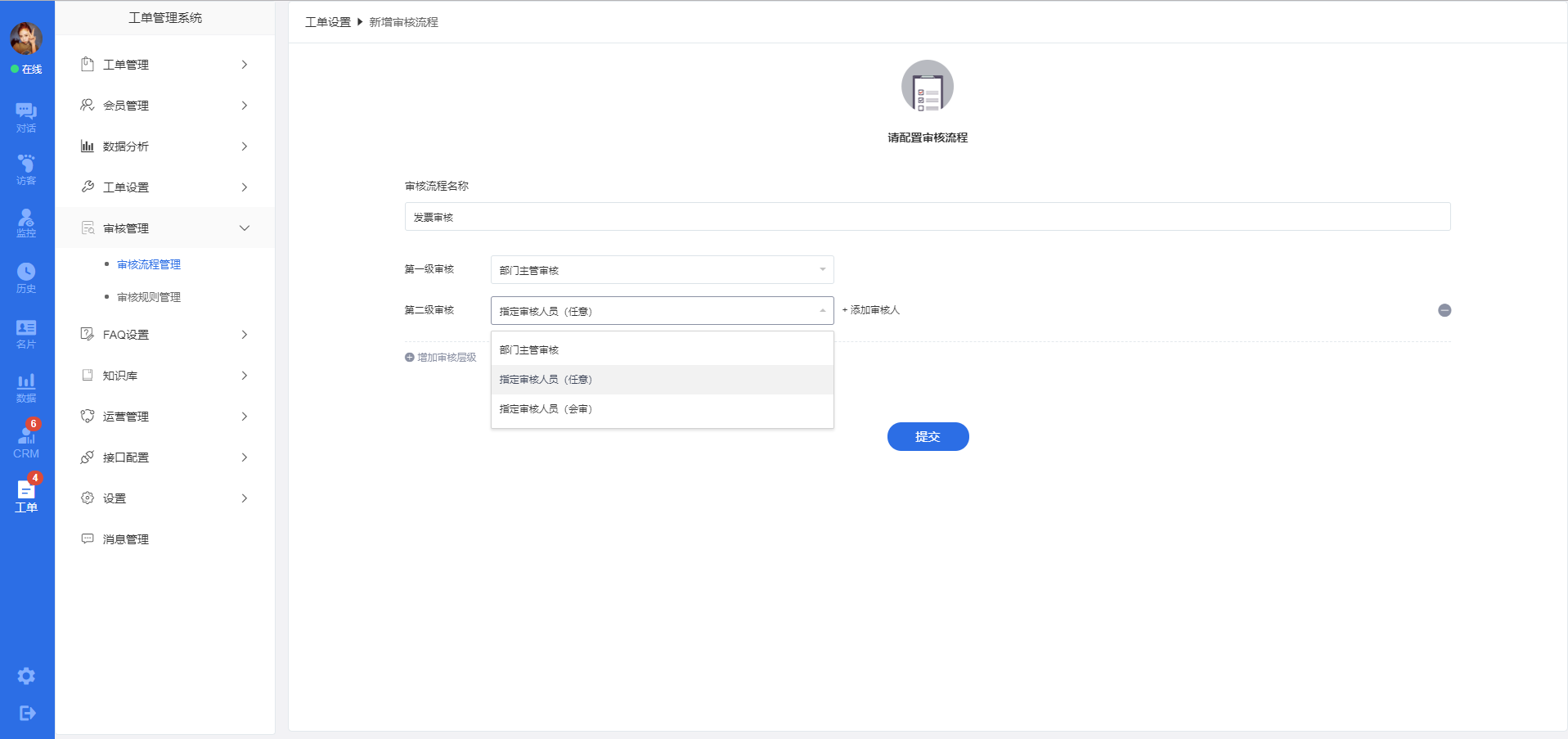
Task: Choose 部门主管审核 in the open list
Action: click(529, 350)
